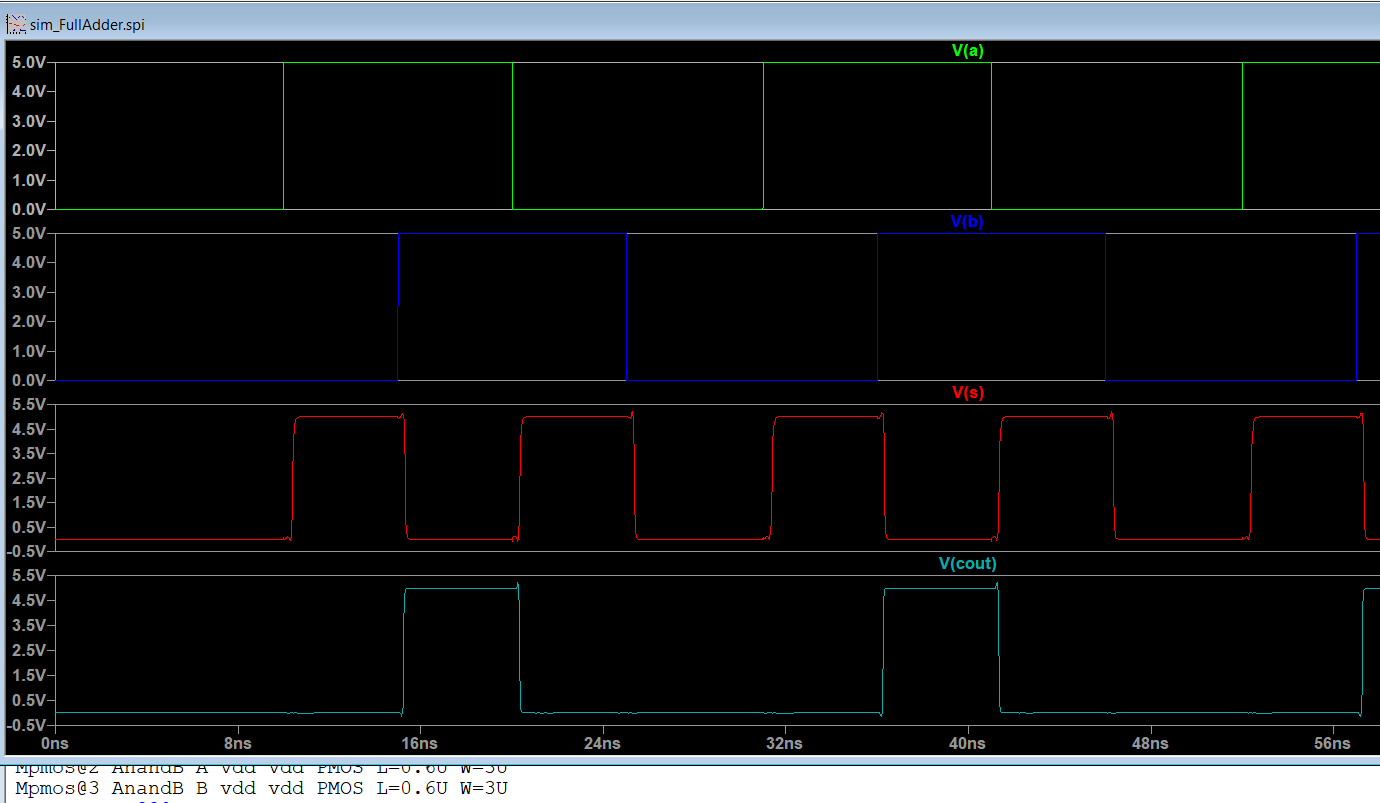Click the Mpmos@3 netlist line
This screenshot has width=1380, height=803.
pos(262,789)
